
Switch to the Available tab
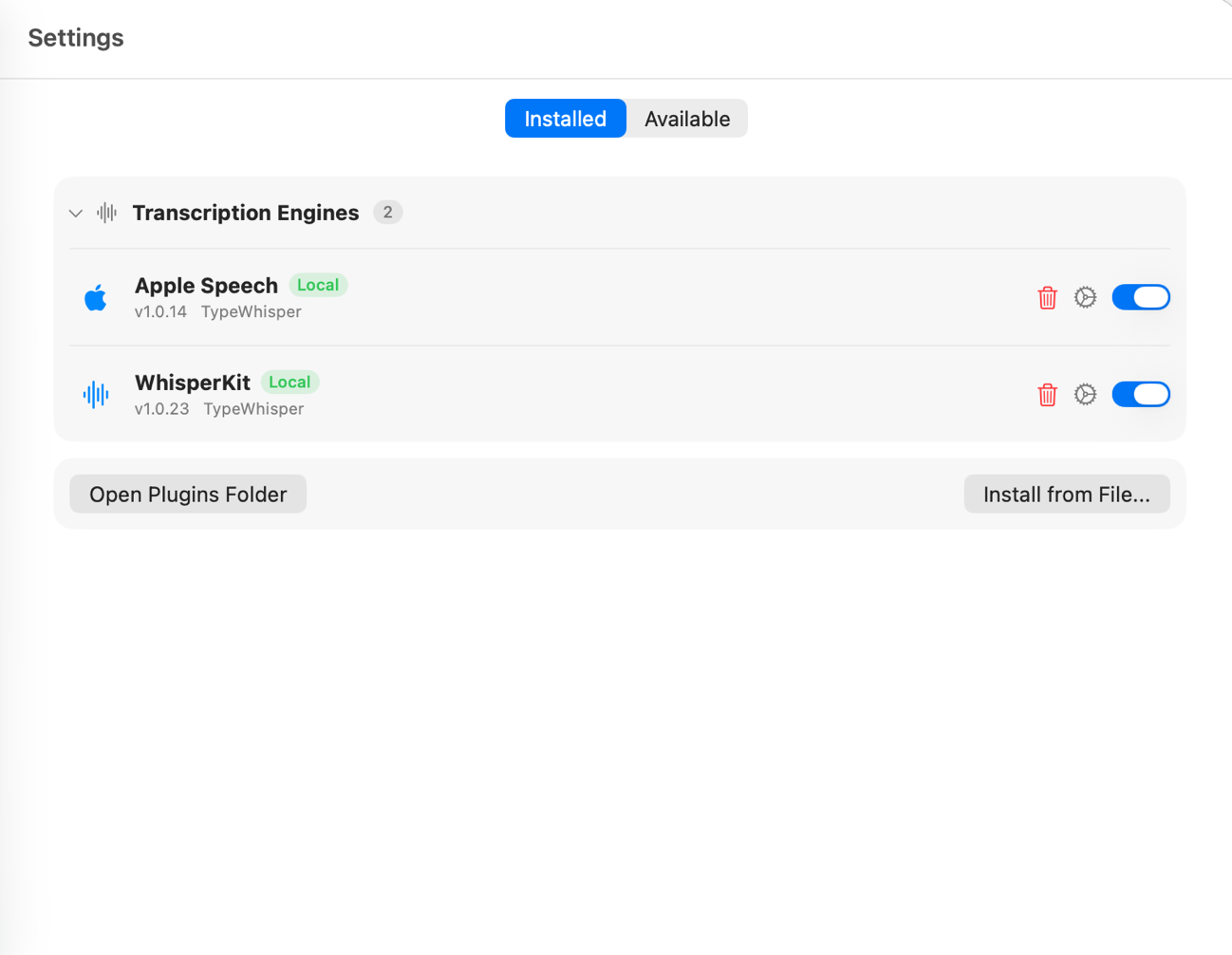pyautogui.click(x=687, y=119)
